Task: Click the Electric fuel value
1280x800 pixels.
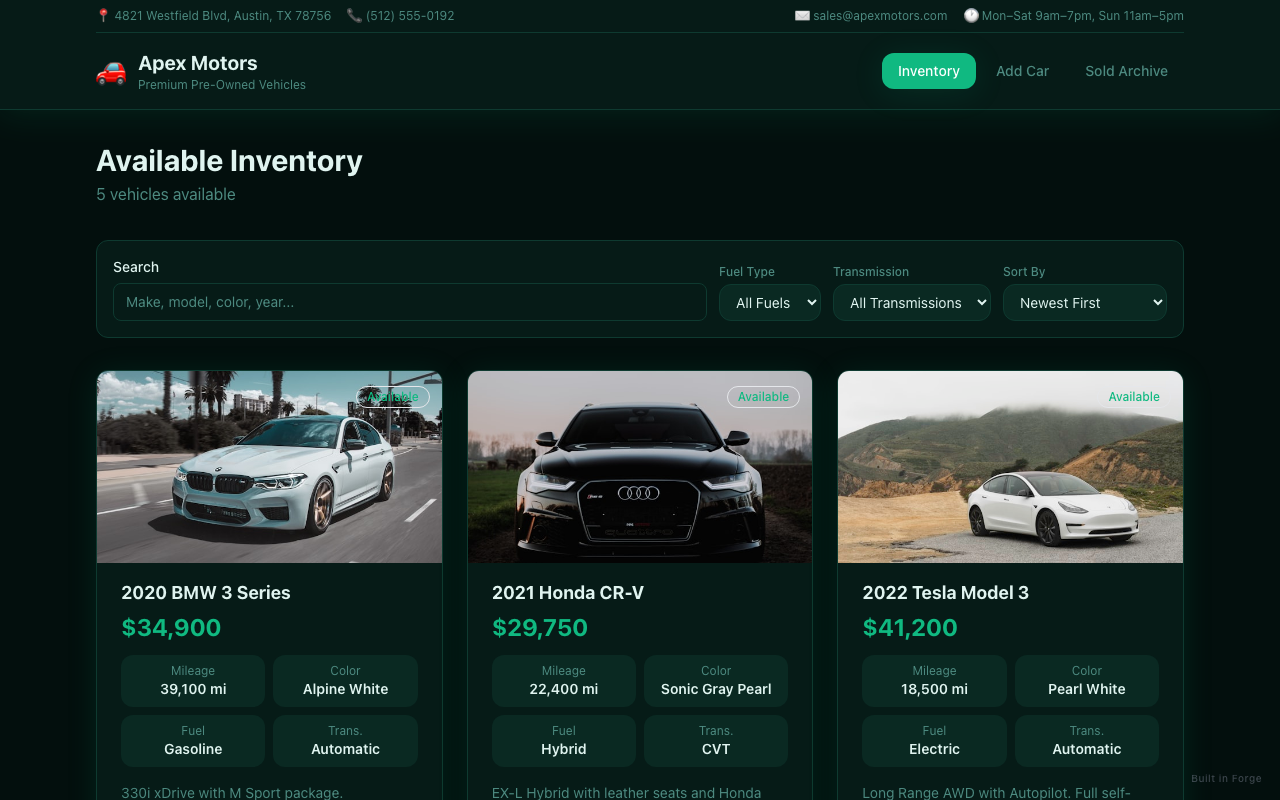Action: (934, 749)
